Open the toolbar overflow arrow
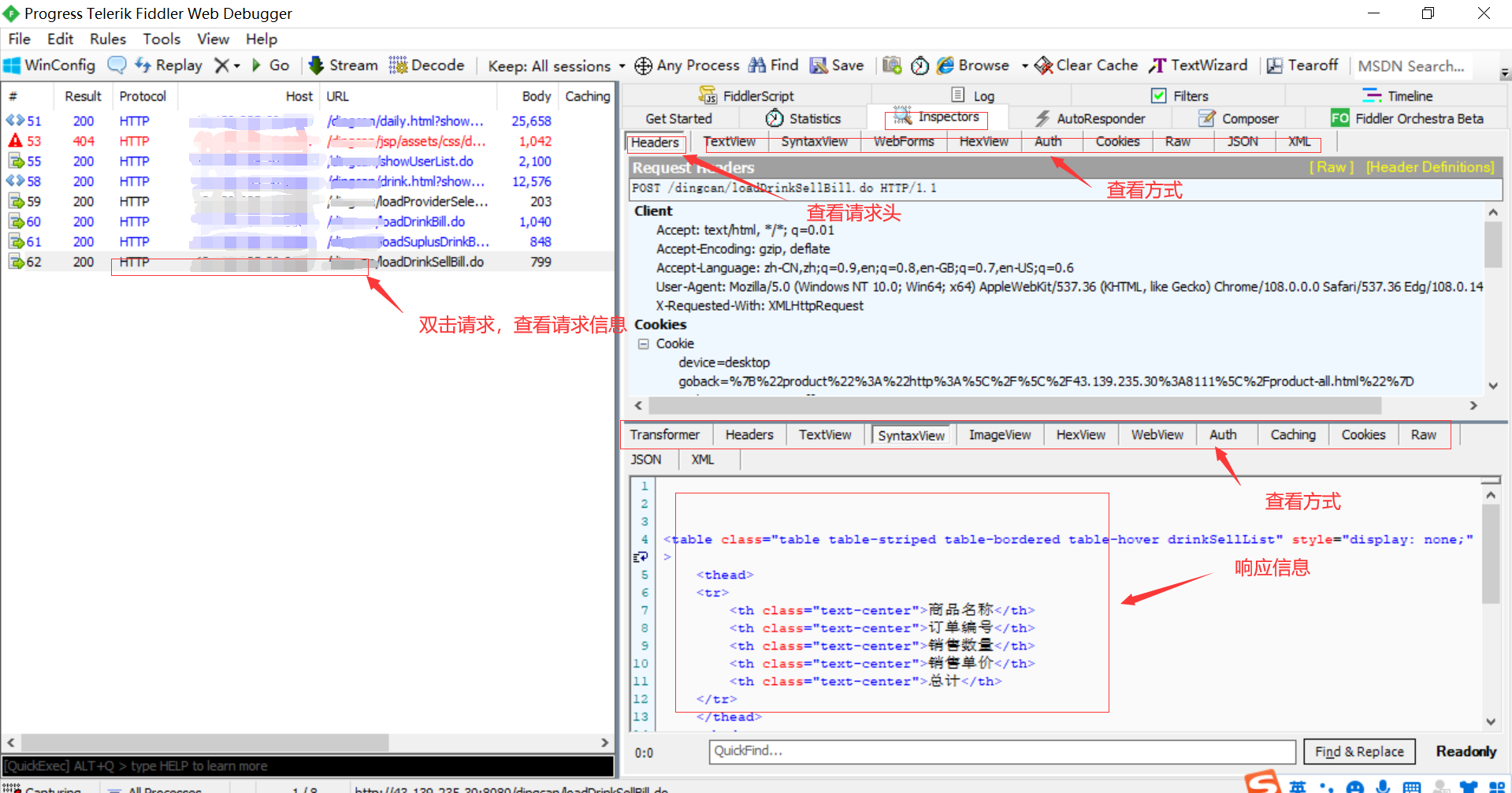The image size is (1512, 793). tap(1504, 73)
